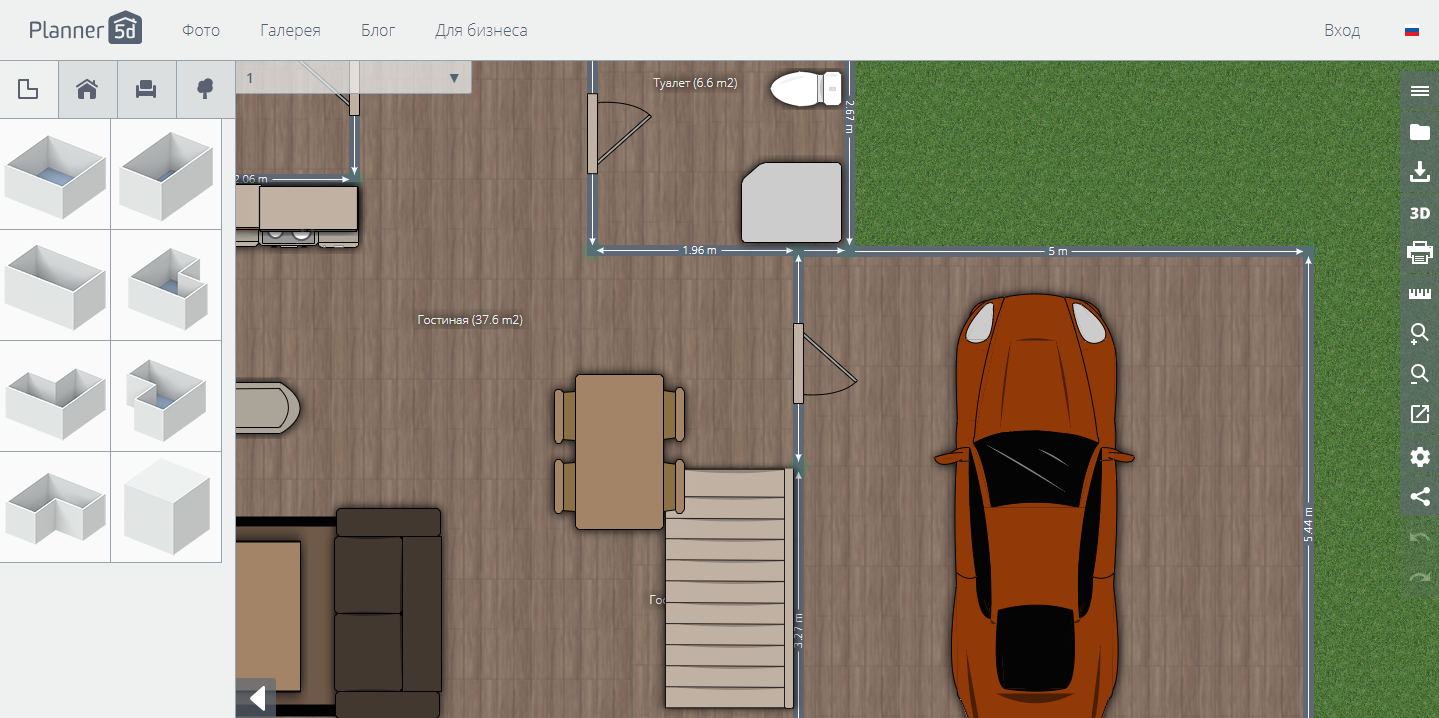Click the Share project icon
Image resolution: width=1439 pixels, height=718 pixels.
point(1419,496)
